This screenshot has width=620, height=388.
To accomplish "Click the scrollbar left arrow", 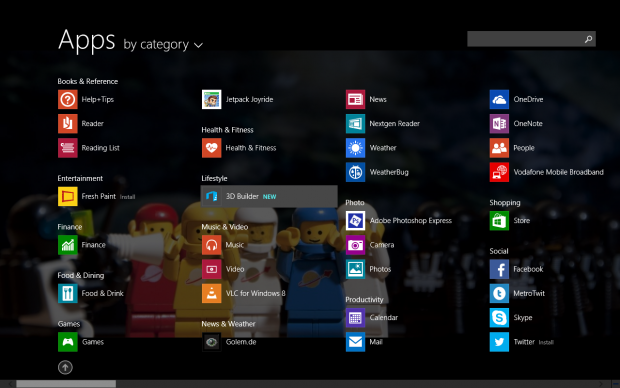I will (10, 384).
